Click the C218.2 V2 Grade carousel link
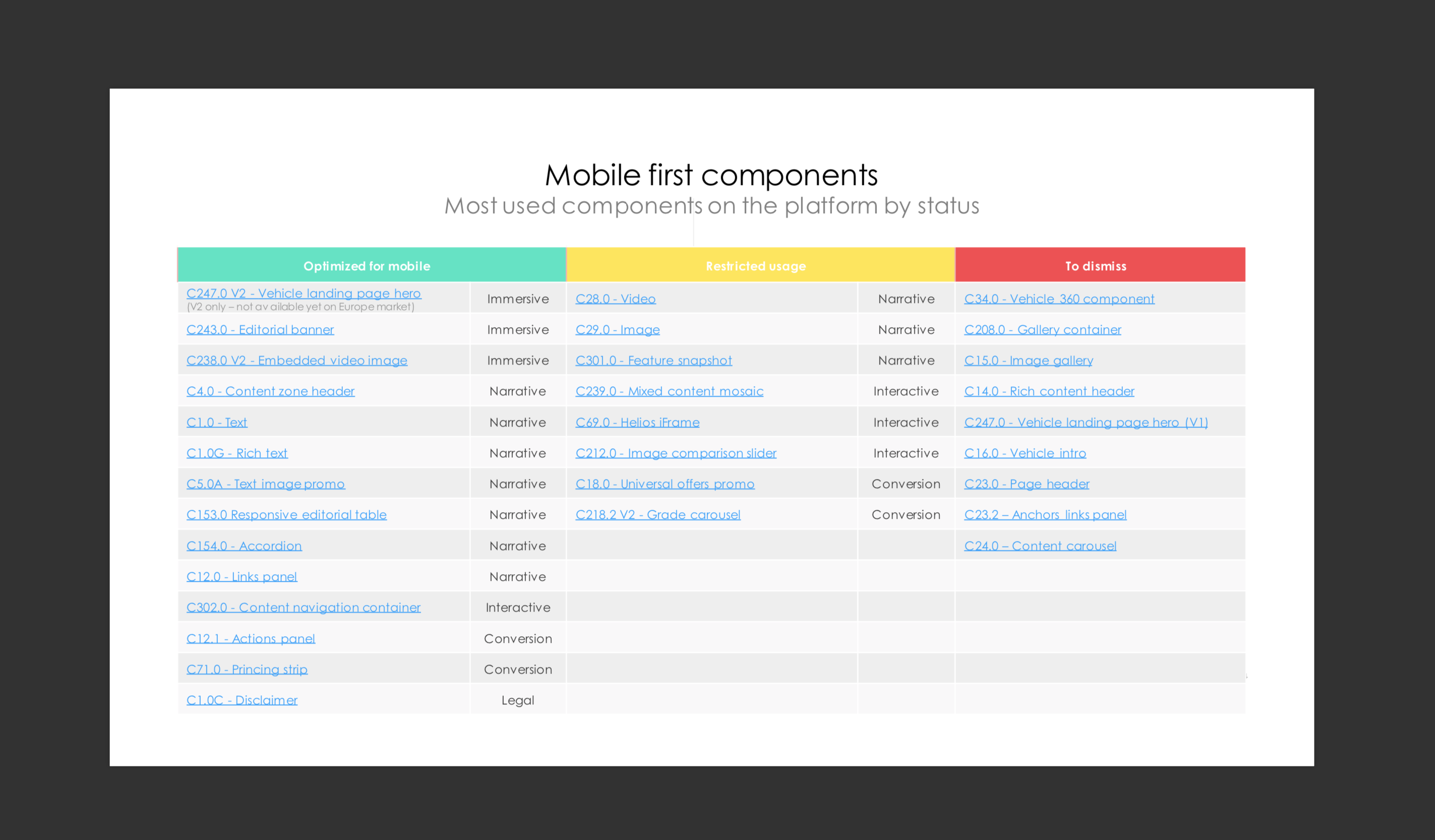Screen dimensions: 1435x840 click(657, 515)
